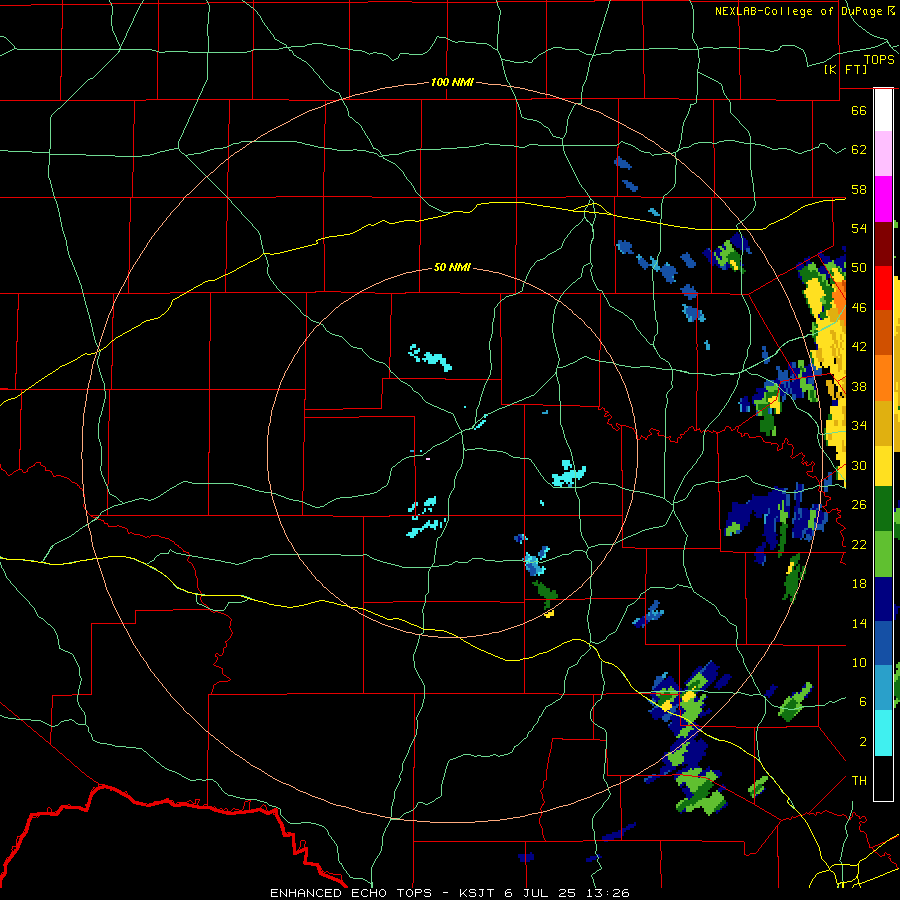Pick the bright orange legend swatch
The image size is (900, 900).
pyautogui.click(x=883, y=377)
